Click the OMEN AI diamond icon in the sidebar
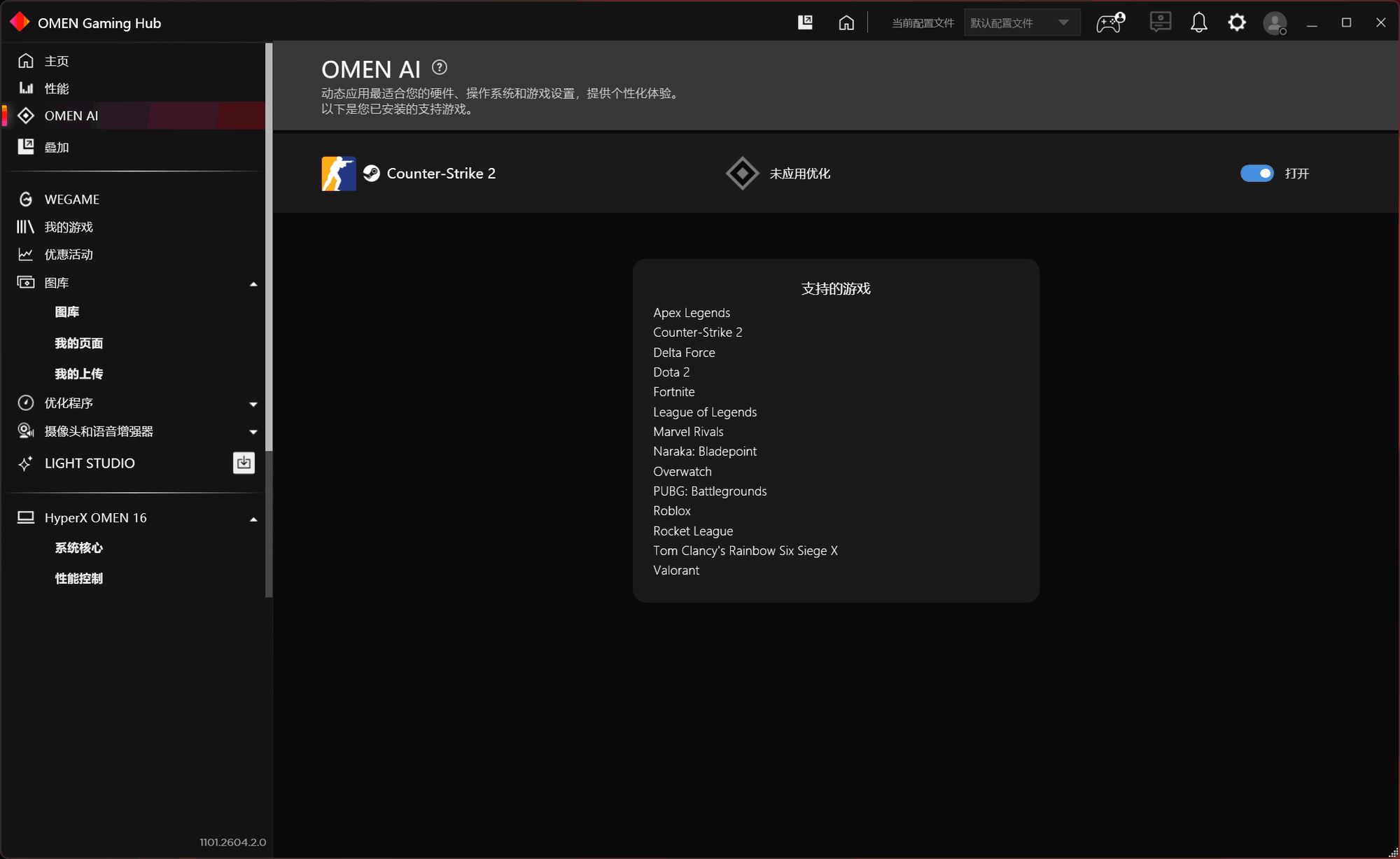The width and height of the screenshot is (1400, 859). point(26,116)
